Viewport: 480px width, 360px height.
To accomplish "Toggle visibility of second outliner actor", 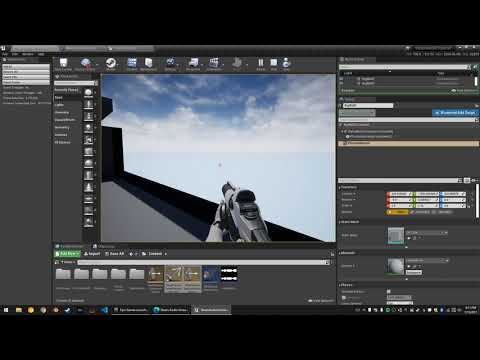I will tap(341, 83).
